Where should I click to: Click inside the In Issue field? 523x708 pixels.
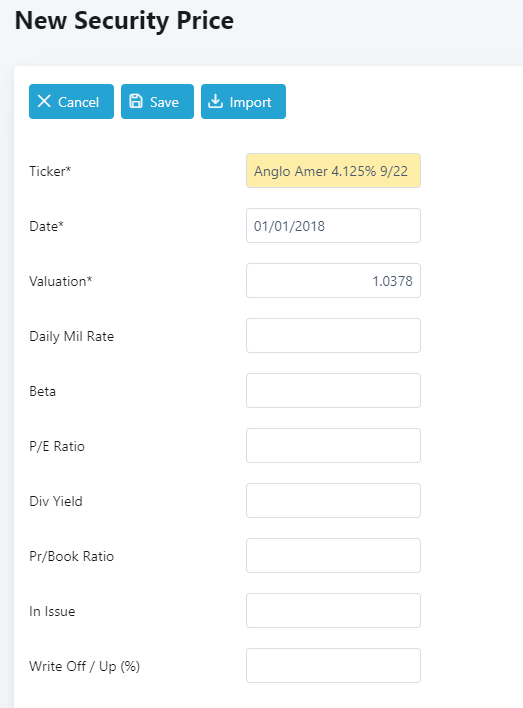point(333,611)
